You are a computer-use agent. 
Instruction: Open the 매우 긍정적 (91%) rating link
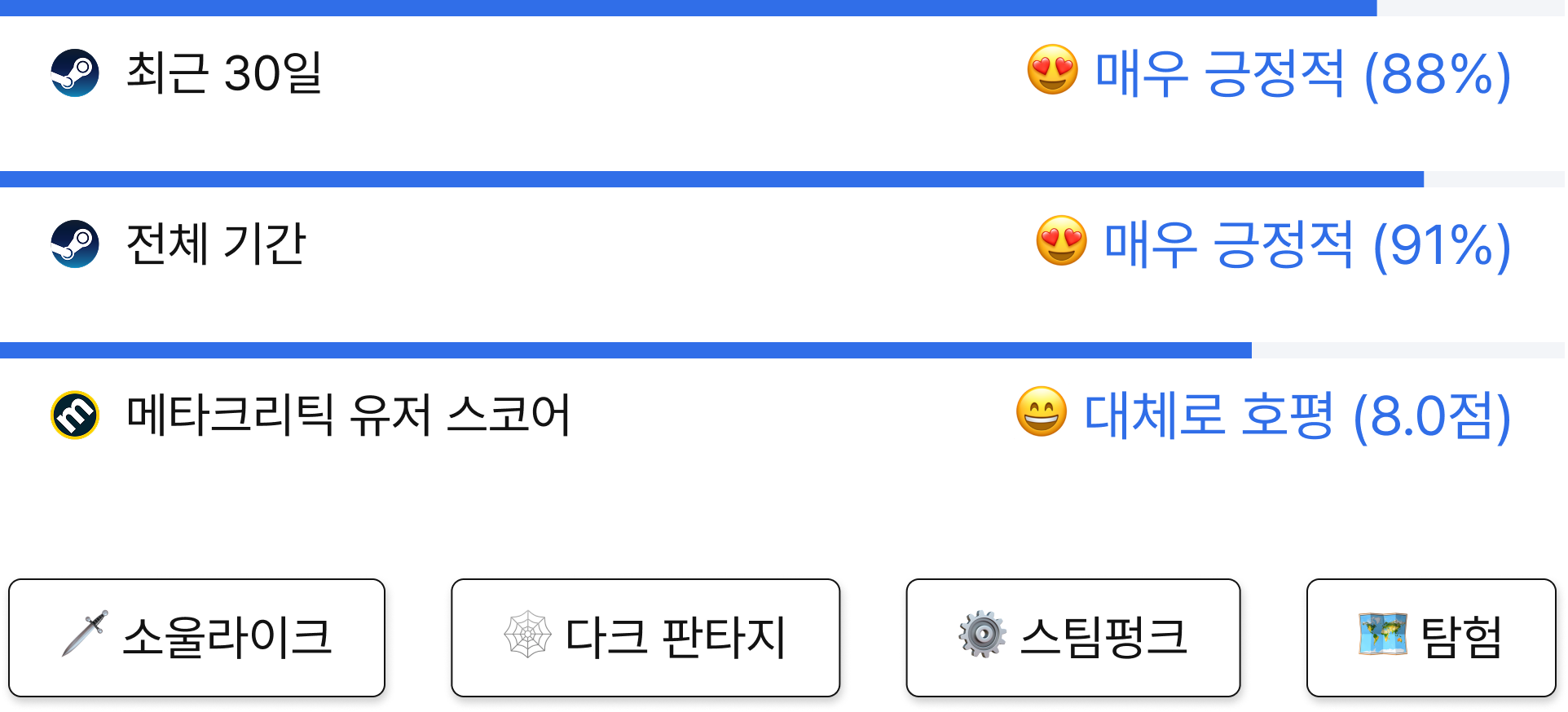[x=1307, y=245]
